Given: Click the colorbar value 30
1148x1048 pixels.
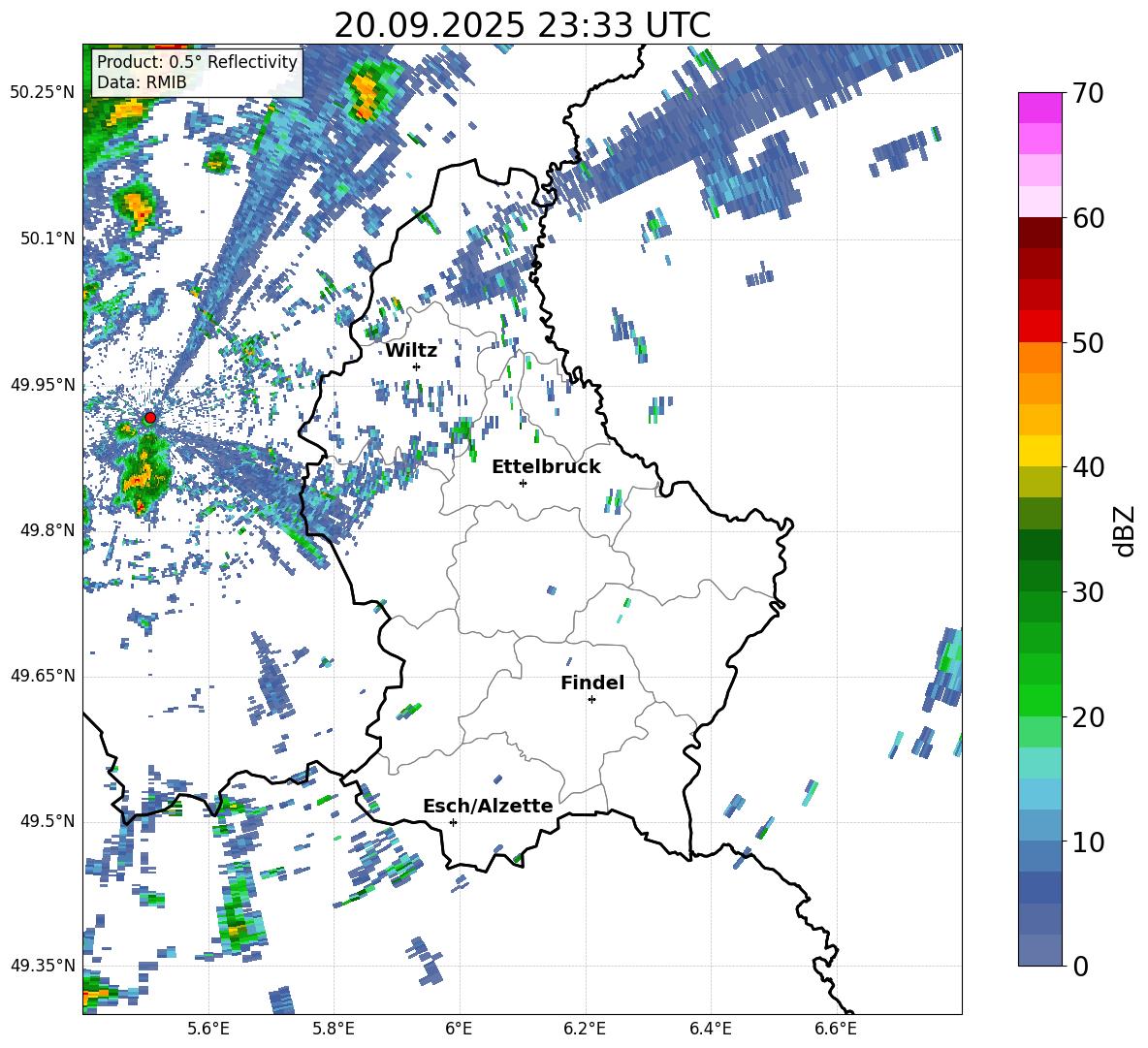Looking at the screenshot, I should (1088, 592).
